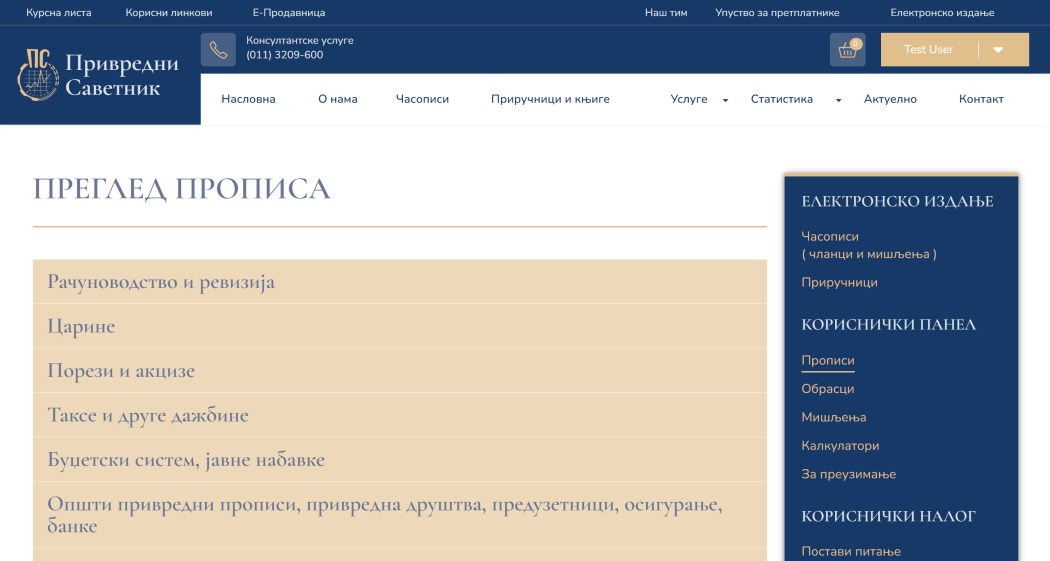Expand the Рачуноводство и ревизија section
The height and width of the screenshot is (561, 1050).
click(161, 282)
